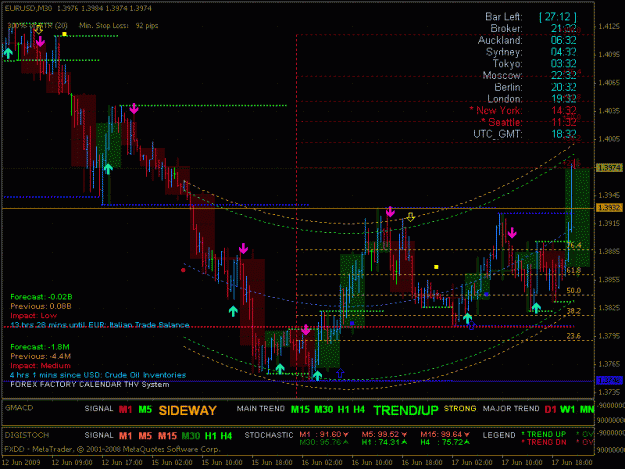Click the yellow square at the top green dotted line's start
This screenshot has height=469, width=625.
pyautogui.click(x=65, y=34)
